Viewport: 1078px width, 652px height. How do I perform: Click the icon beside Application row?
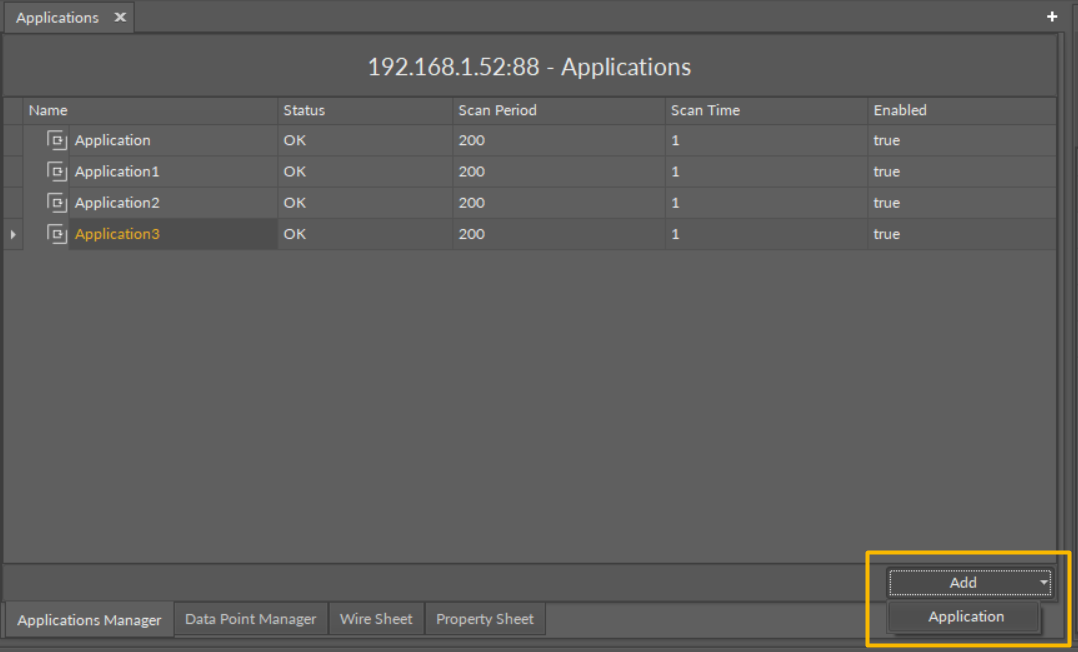(56, 140)
